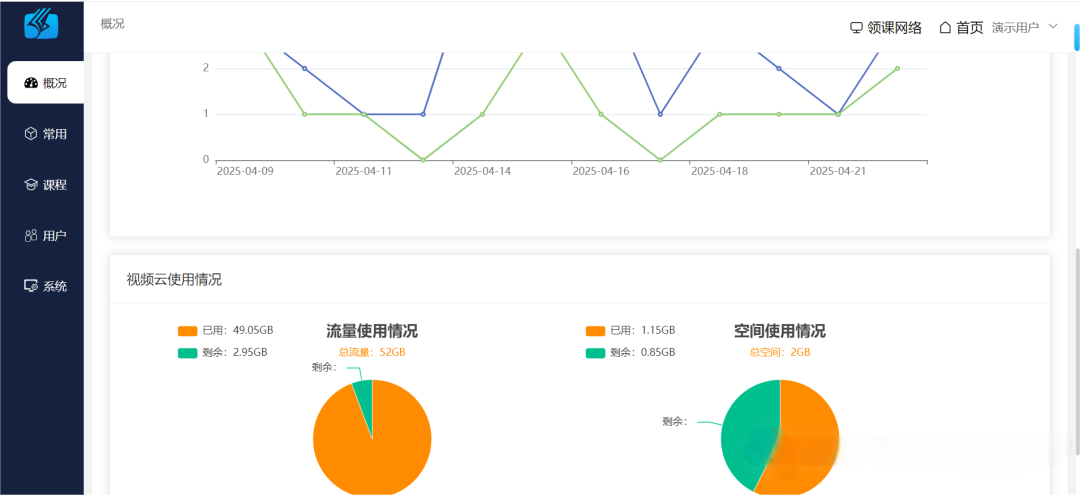This screenshot has height=495, width=1080.
Task: Open the 系统 sidebar menu
Action: [45, 286]
